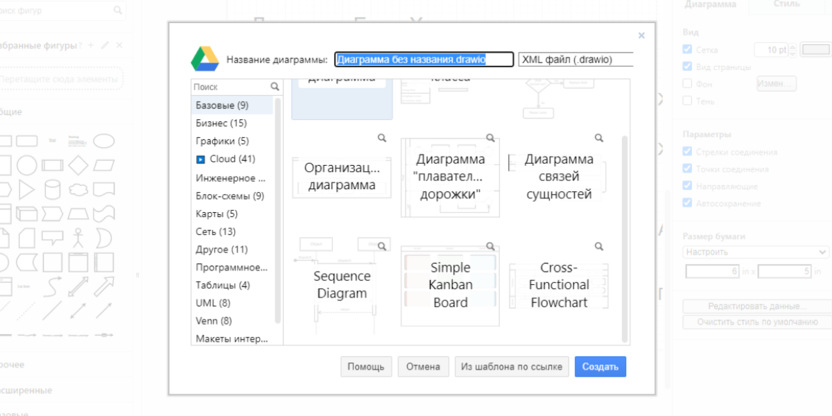The width and height of the screenshot is (832, 416).
Task: Click the Измен... background button
Action: pyautogui.click(x=776, y=83)
